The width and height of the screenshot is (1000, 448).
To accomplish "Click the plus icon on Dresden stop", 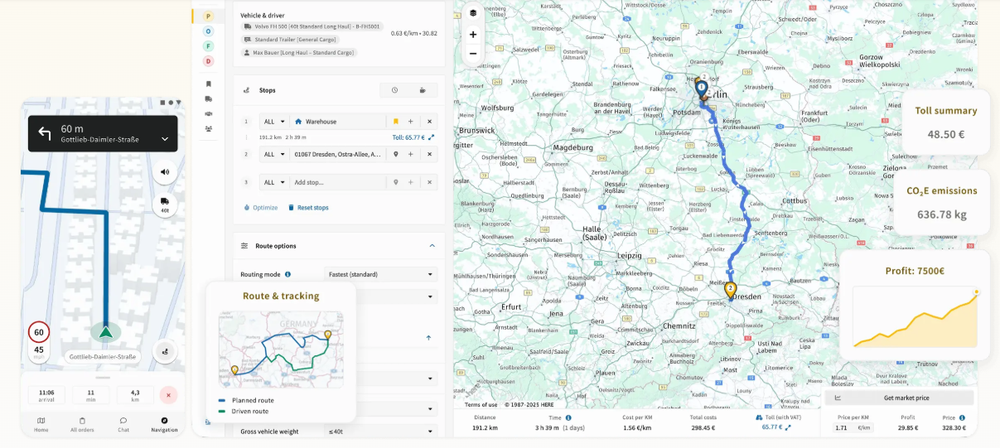I will click(x=411, y=154).
